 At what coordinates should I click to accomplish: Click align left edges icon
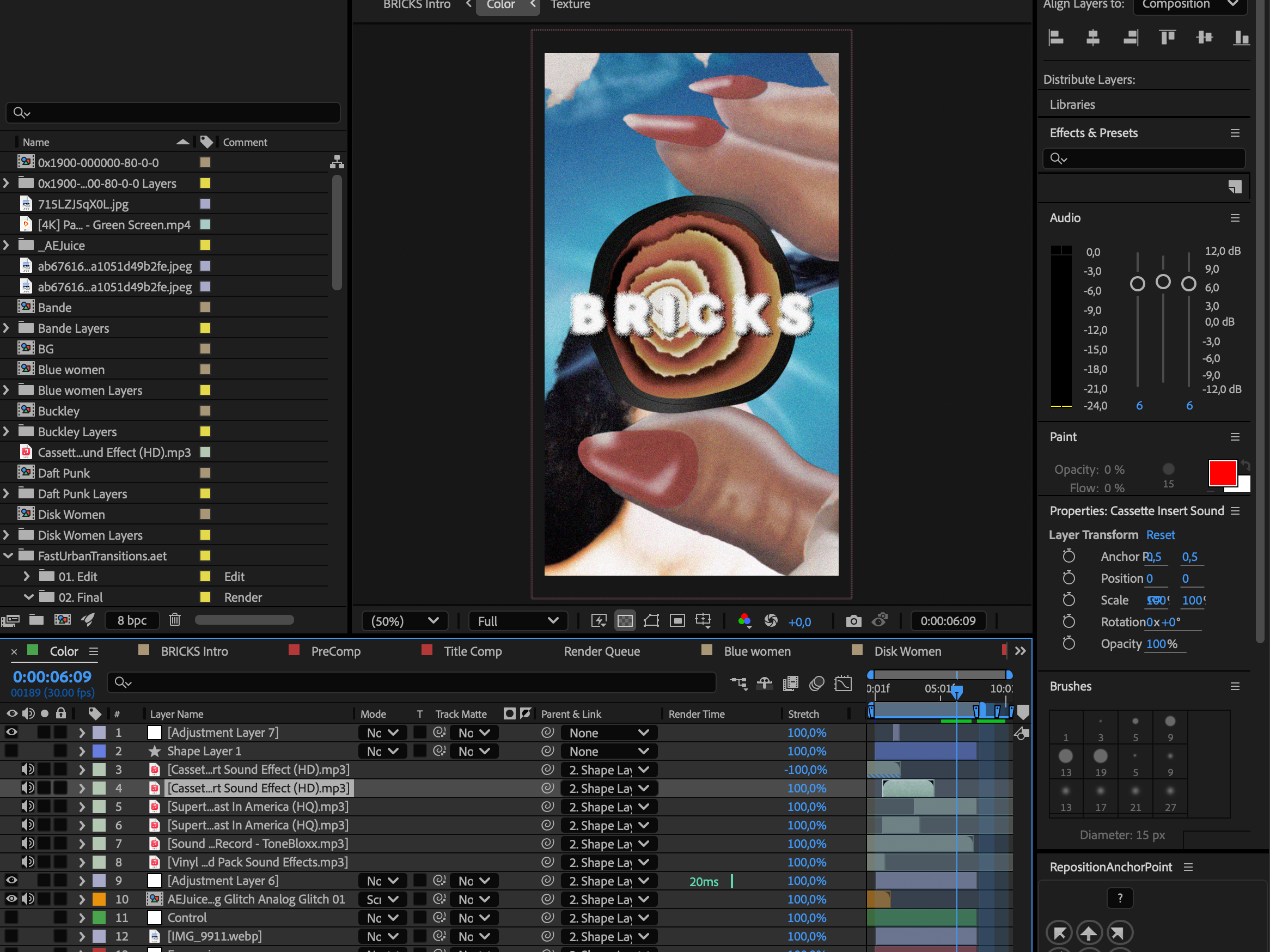coord(1055,38)
